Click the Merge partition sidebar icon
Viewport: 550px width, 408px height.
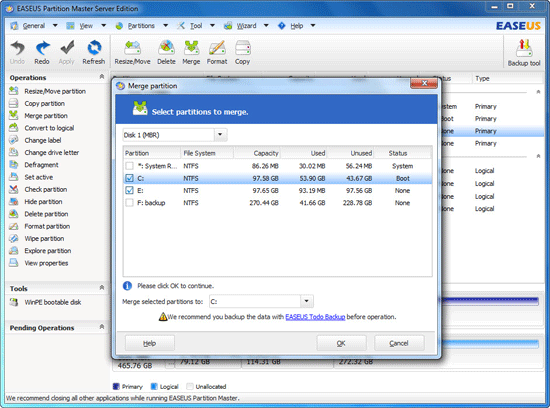tap(14, 115)
